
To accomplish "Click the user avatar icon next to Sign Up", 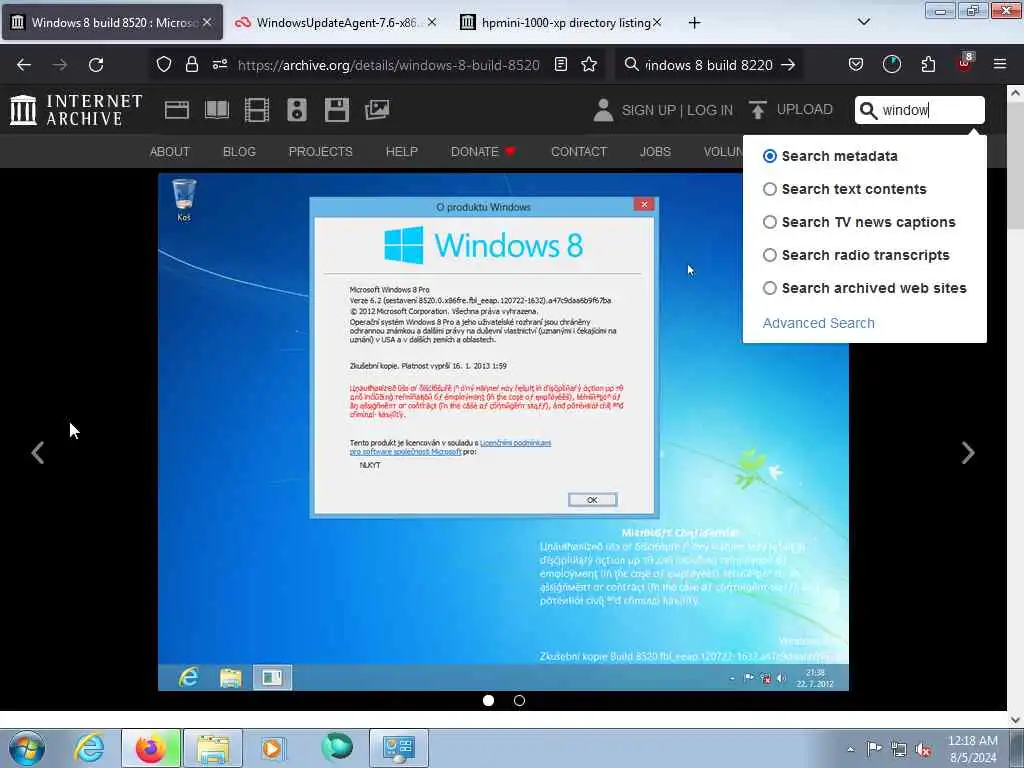I will click(x=603, y=110).
